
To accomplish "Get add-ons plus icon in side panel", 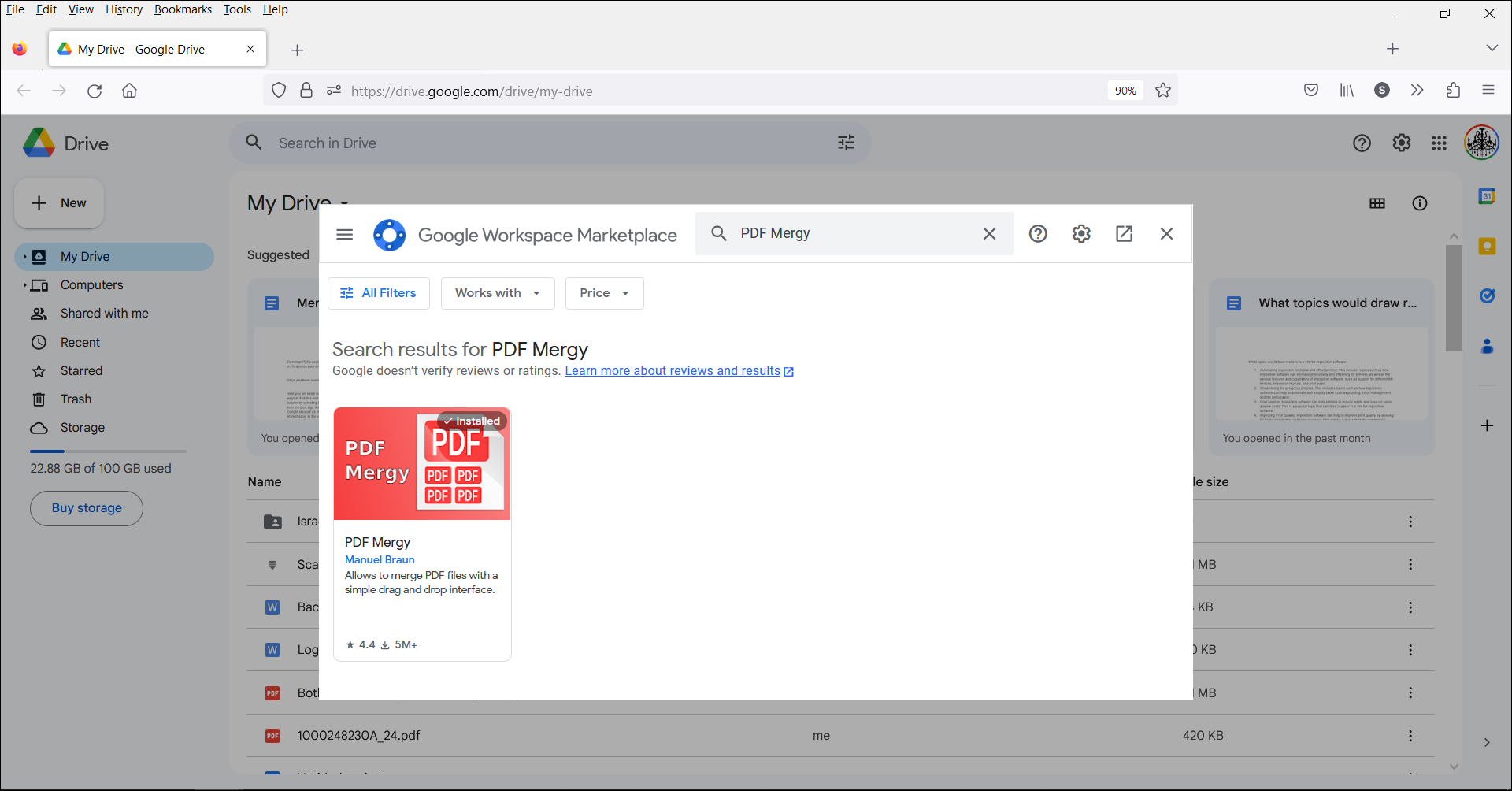I will pyautogui.click(x=1487, y=425).
